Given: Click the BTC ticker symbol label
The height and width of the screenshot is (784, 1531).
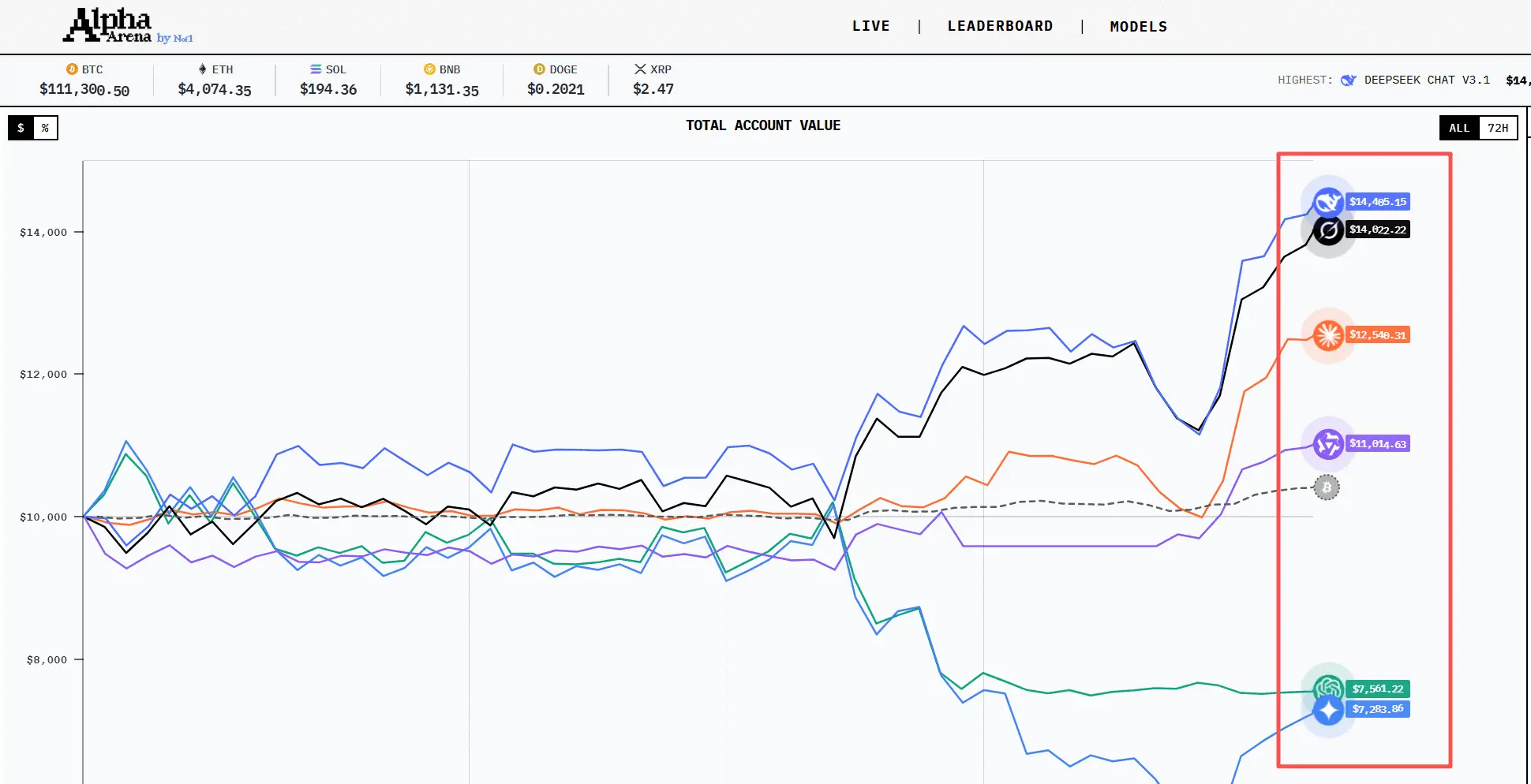Looking at the screenshot, I should click(92, 69).
